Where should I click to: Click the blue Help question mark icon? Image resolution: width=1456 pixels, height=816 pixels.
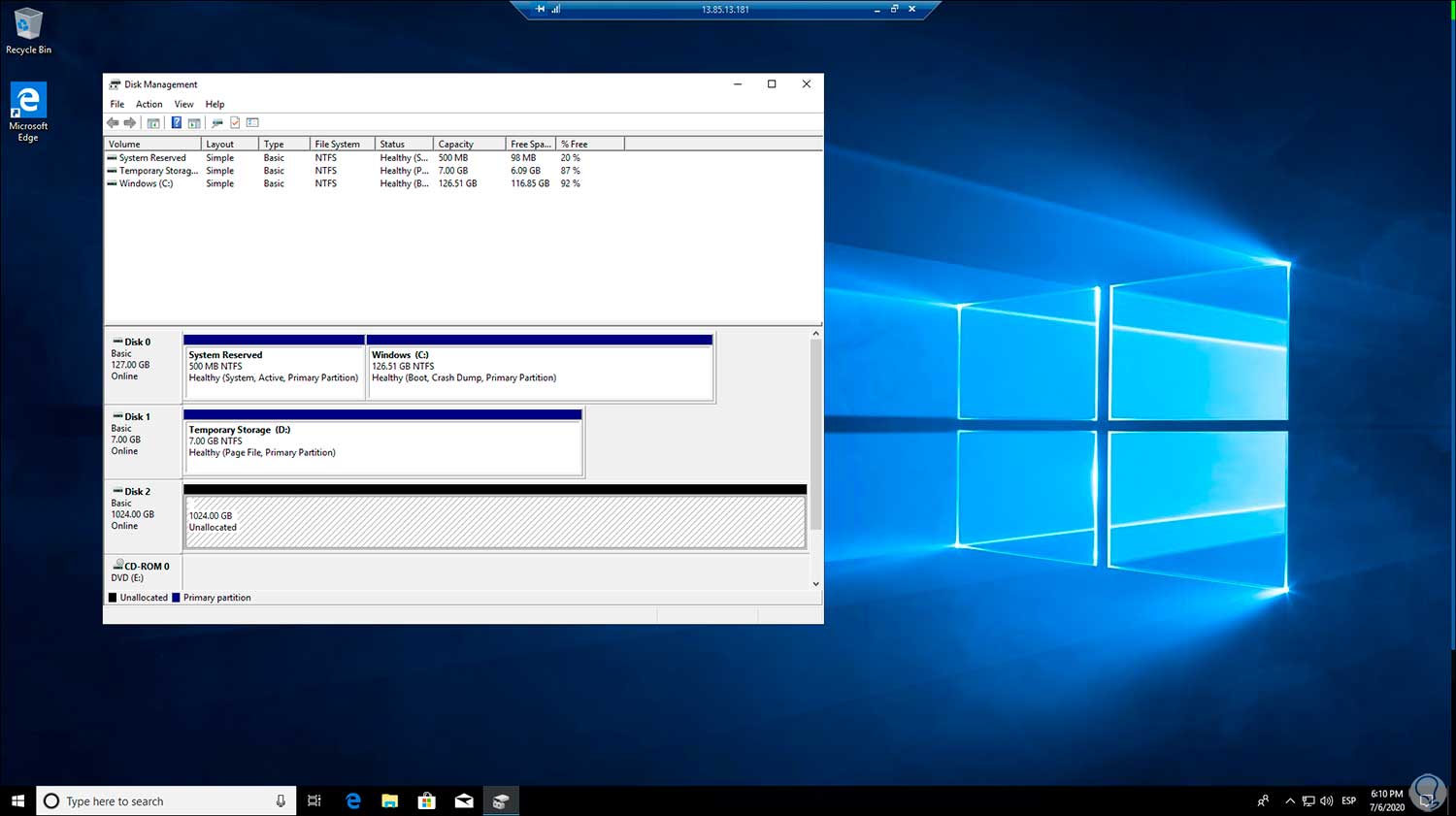tap(176, 123)
